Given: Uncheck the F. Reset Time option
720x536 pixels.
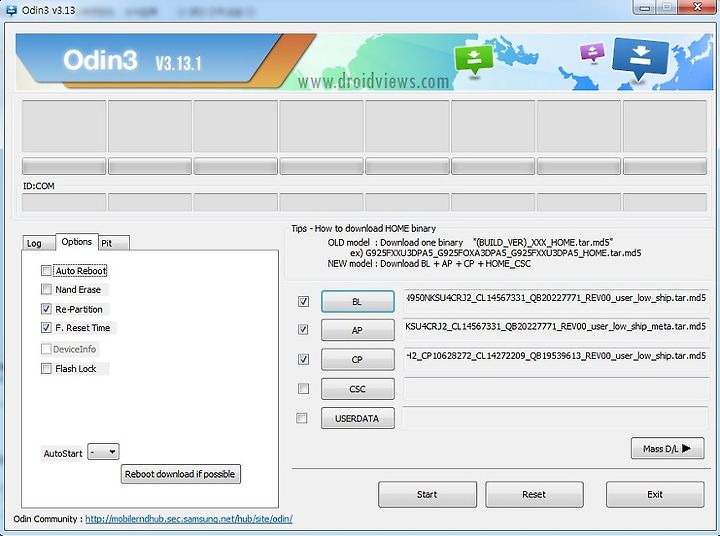Looking at the screenshot, I should (46, 328).
